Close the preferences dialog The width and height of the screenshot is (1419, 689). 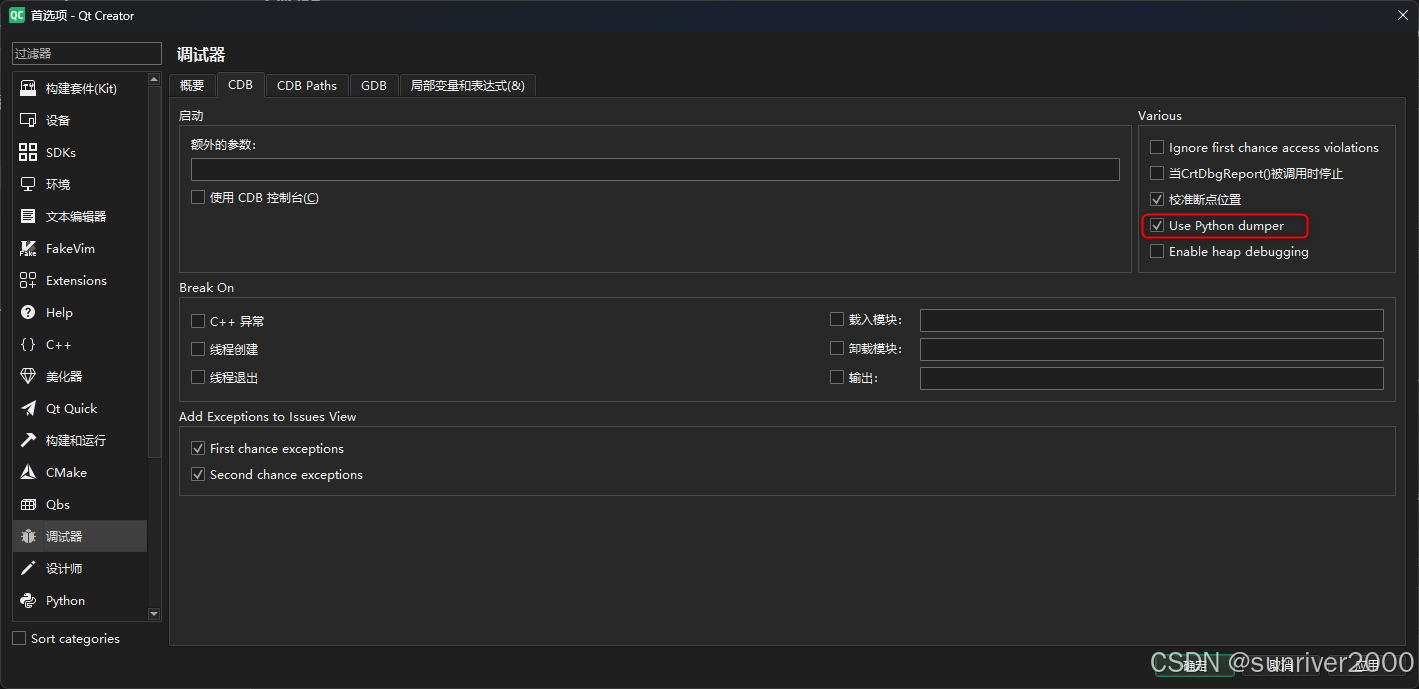[1402, 15]
